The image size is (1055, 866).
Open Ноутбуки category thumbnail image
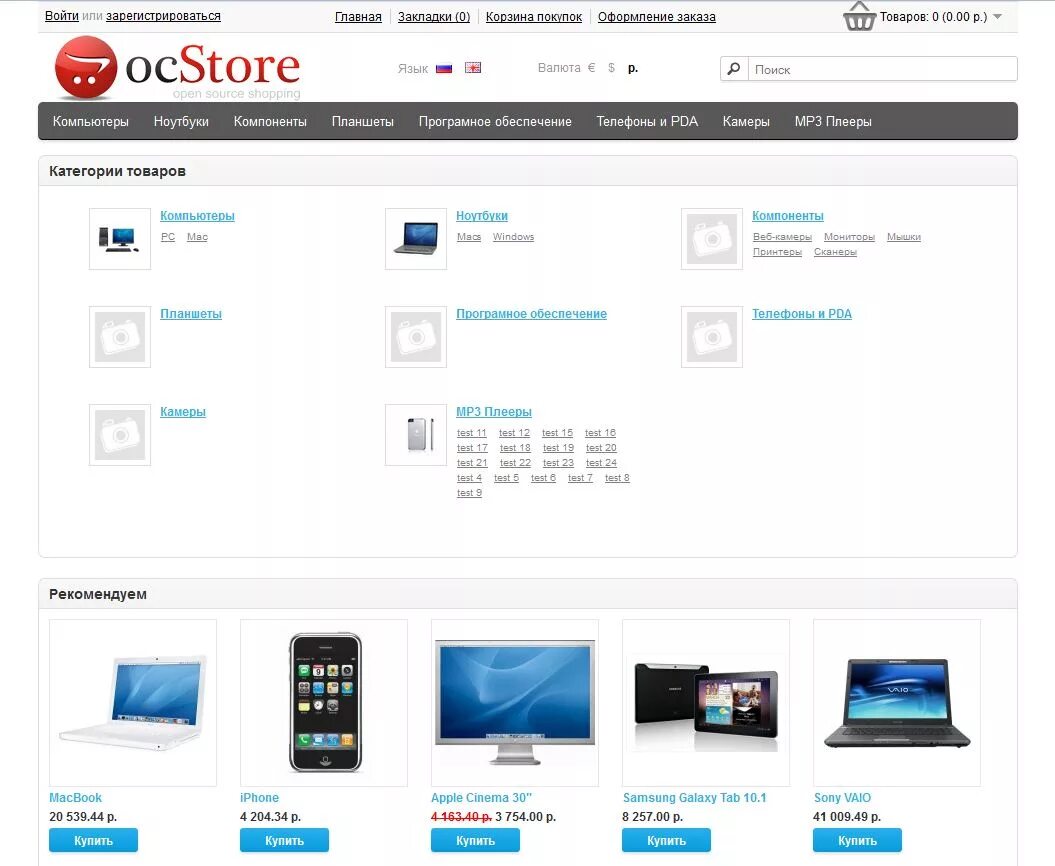point(416,239)
